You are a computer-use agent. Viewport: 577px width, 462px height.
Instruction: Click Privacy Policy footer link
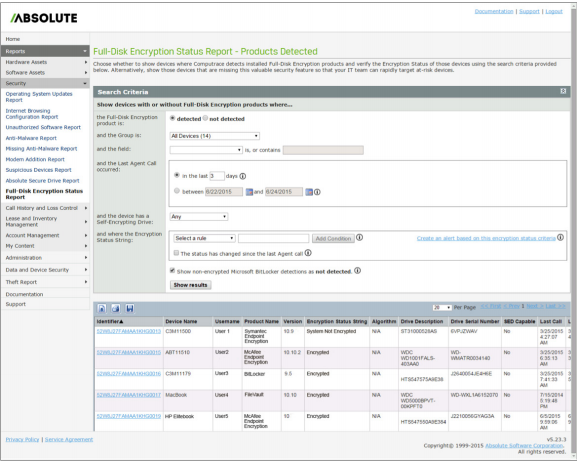22,439
